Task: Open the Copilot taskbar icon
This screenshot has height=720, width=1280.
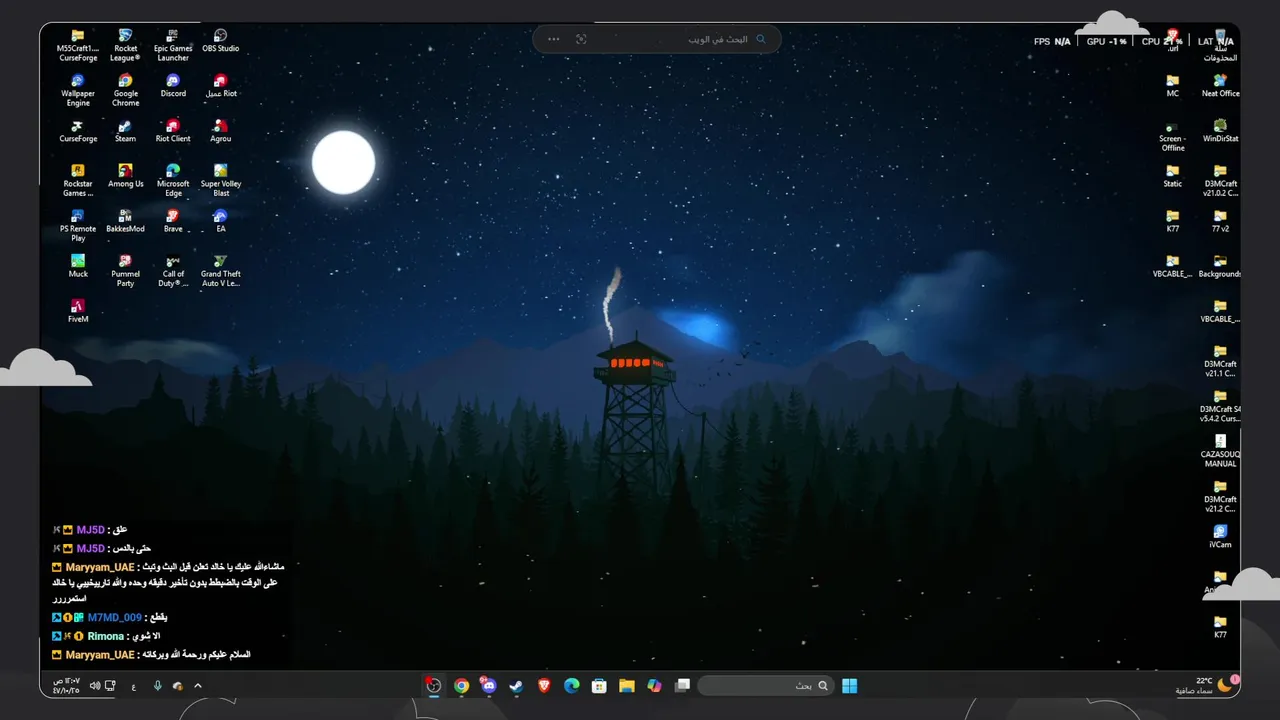Action: tap(654, 685)
